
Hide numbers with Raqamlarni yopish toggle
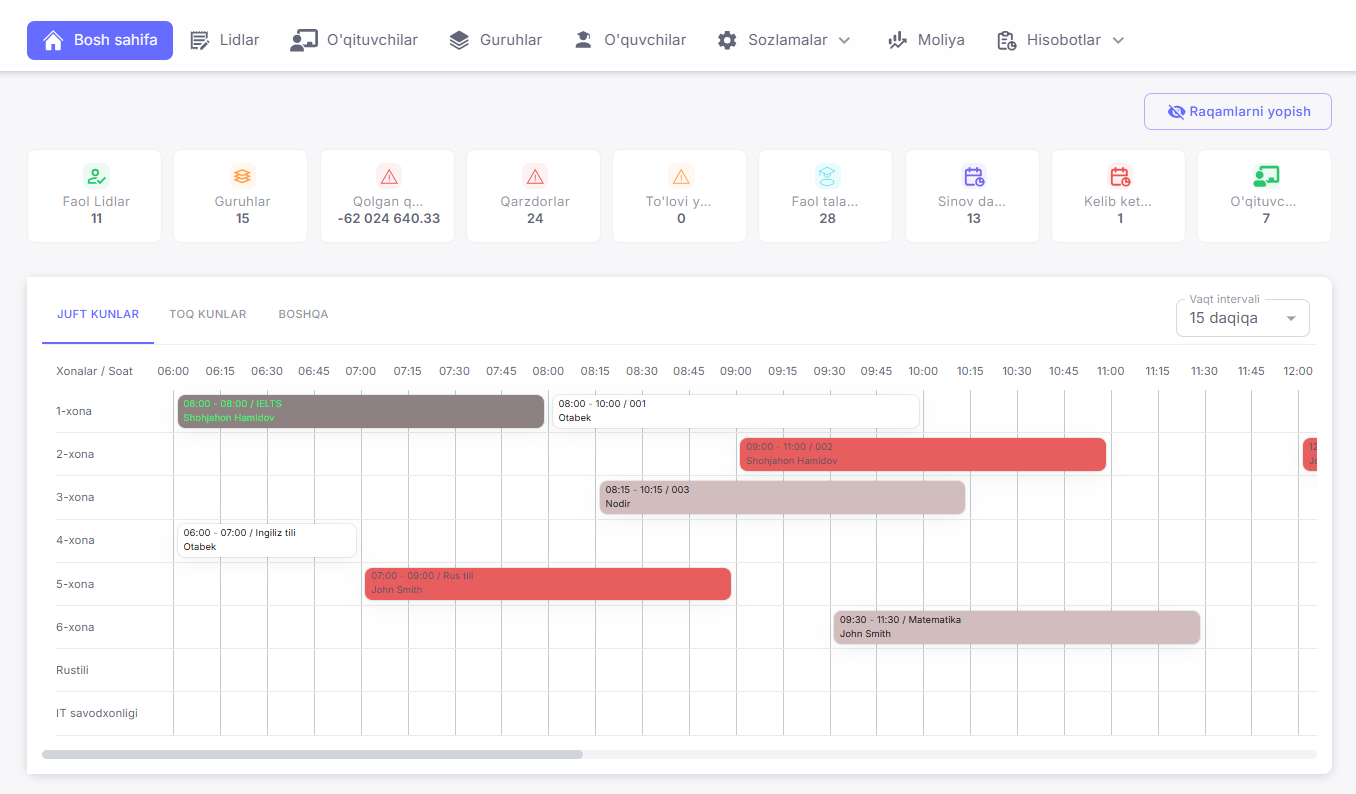pos(1237,111)
